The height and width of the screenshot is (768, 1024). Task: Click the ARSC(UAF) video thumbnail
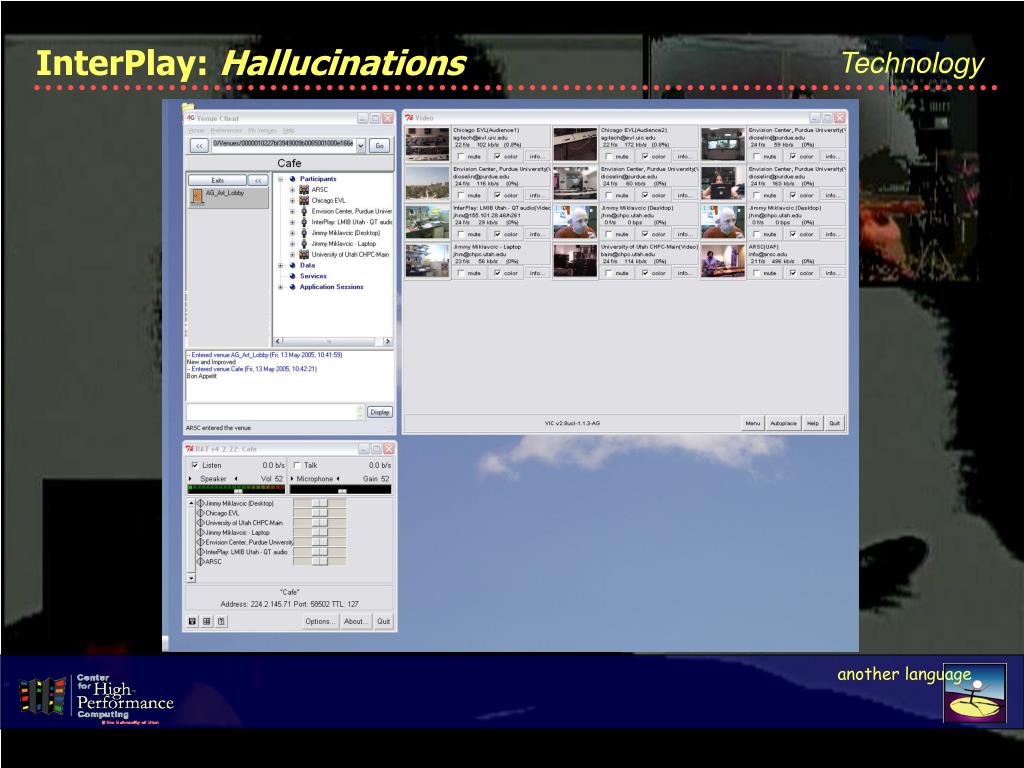pos(722,261)
